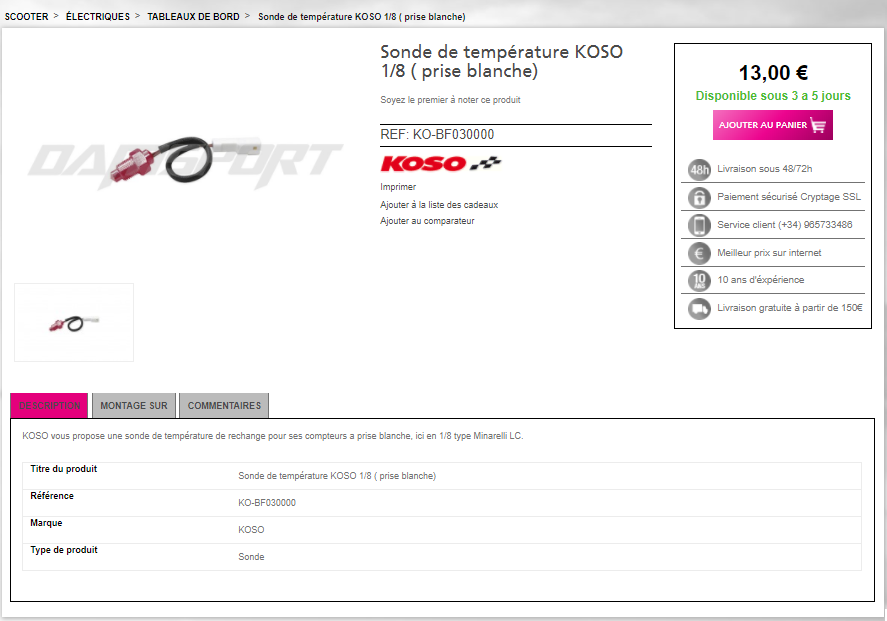Image resolution: width=887 pixels, height=621 pixels.
Task: Add product with Ajouter au panier button
Action: [x=773, y=125]
